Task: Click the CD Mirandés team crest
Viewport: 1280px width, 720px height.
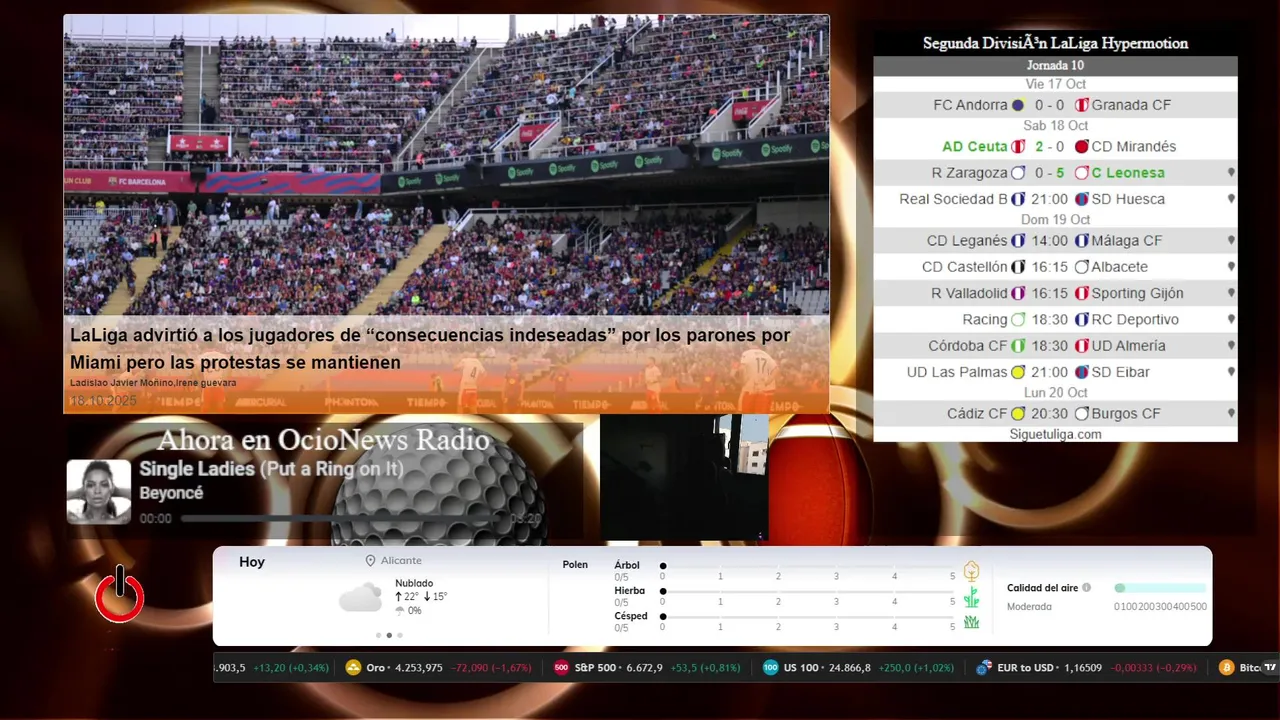Action: point(1081,147)
